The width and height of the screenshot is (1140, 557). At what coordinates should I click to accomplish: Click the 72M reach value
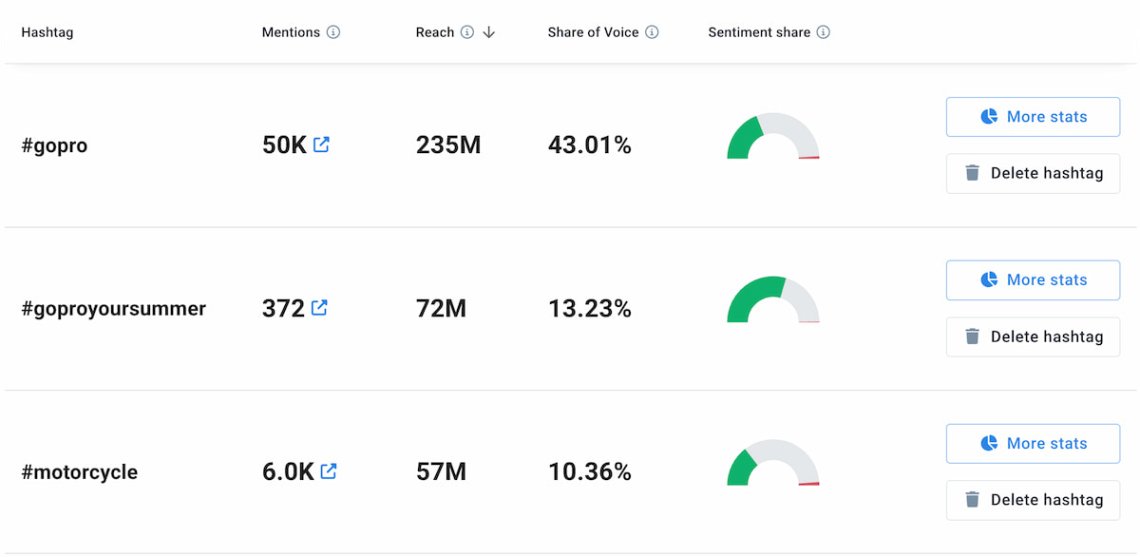click(441, 309)
